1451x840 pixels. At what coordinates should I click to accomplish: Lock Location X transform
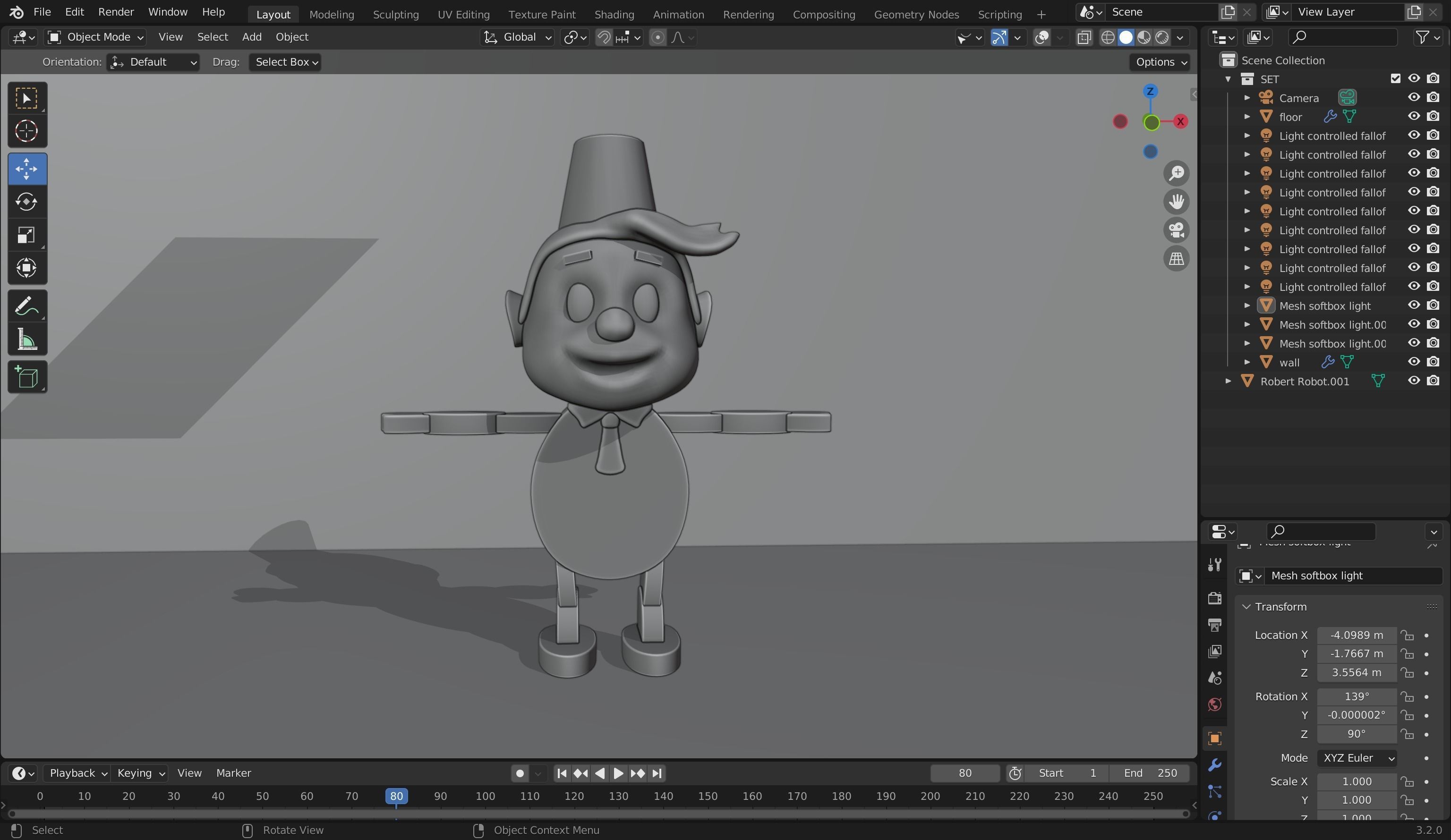coord(1407,635)
